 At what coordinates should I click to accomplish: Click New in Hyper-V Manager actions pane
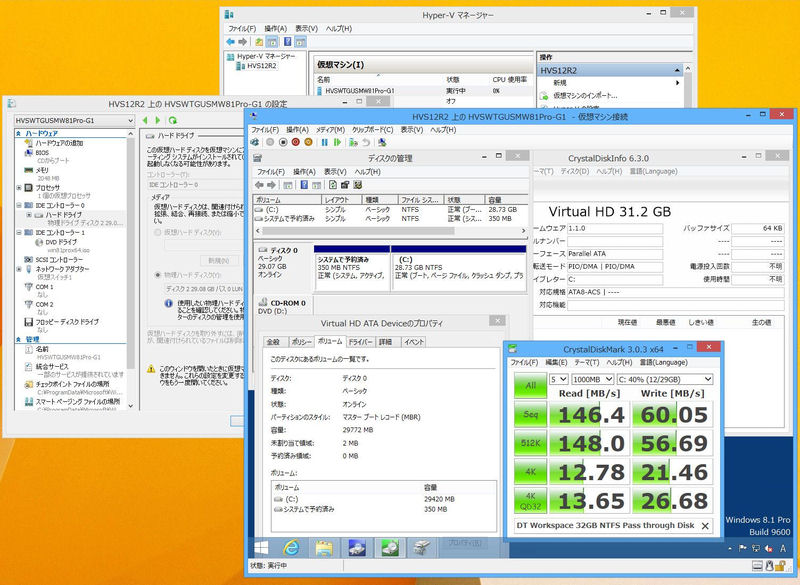[x=560, y=82]
